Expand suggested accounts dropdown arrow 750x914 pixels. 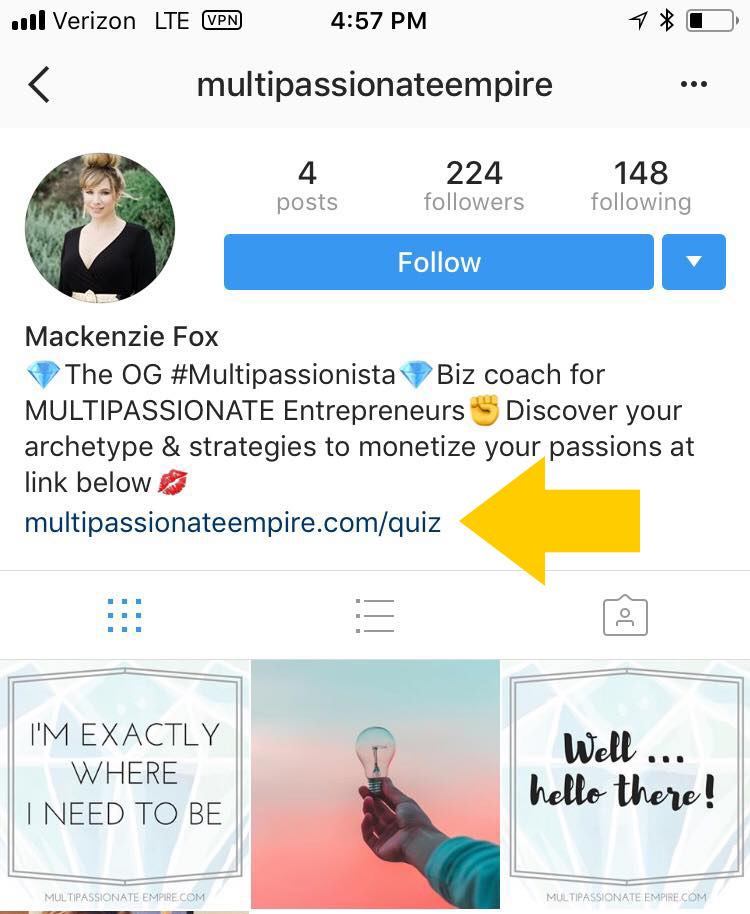point(693,262)
